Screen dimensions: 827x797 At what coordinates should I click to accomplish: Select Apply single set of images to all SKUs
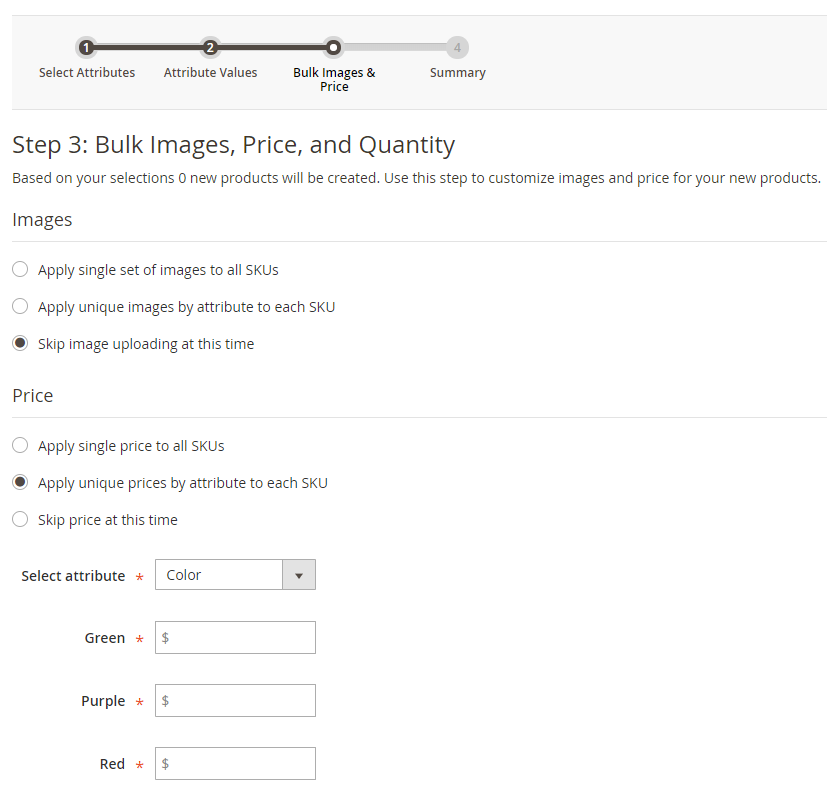coord(19,269)
